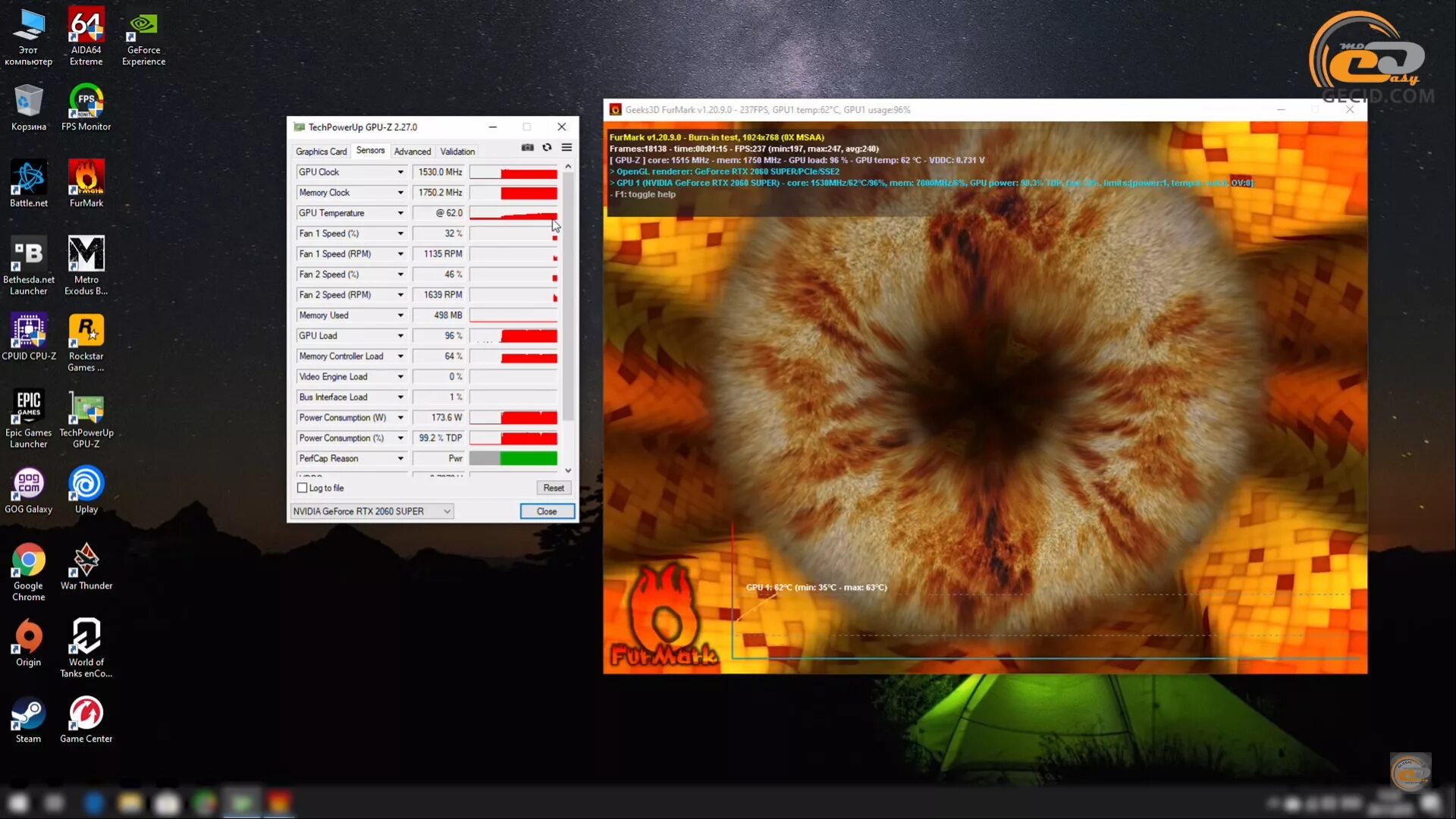Open Battle.net desktop shortcut

click(x=29, y=183)
